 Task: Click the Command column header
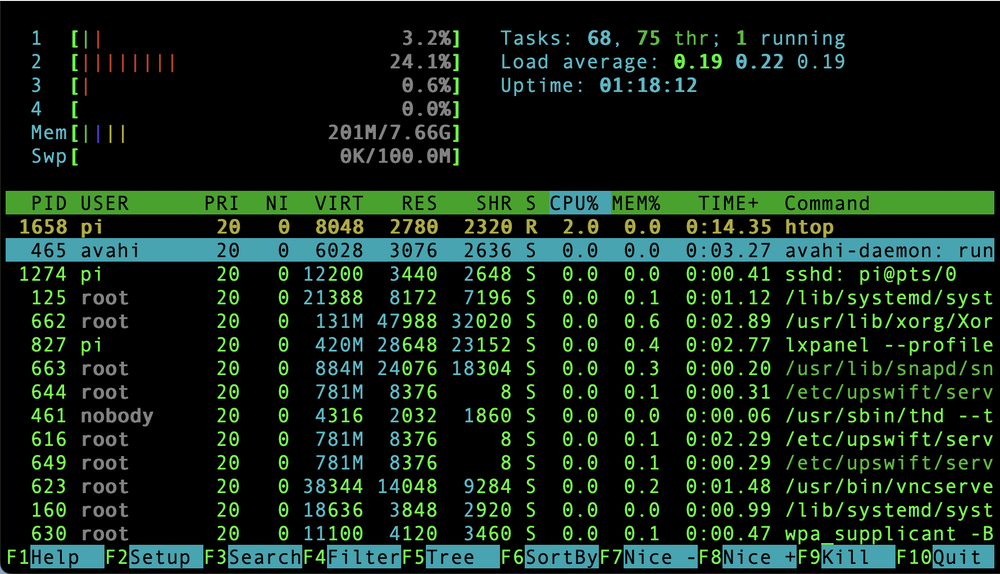827,203
